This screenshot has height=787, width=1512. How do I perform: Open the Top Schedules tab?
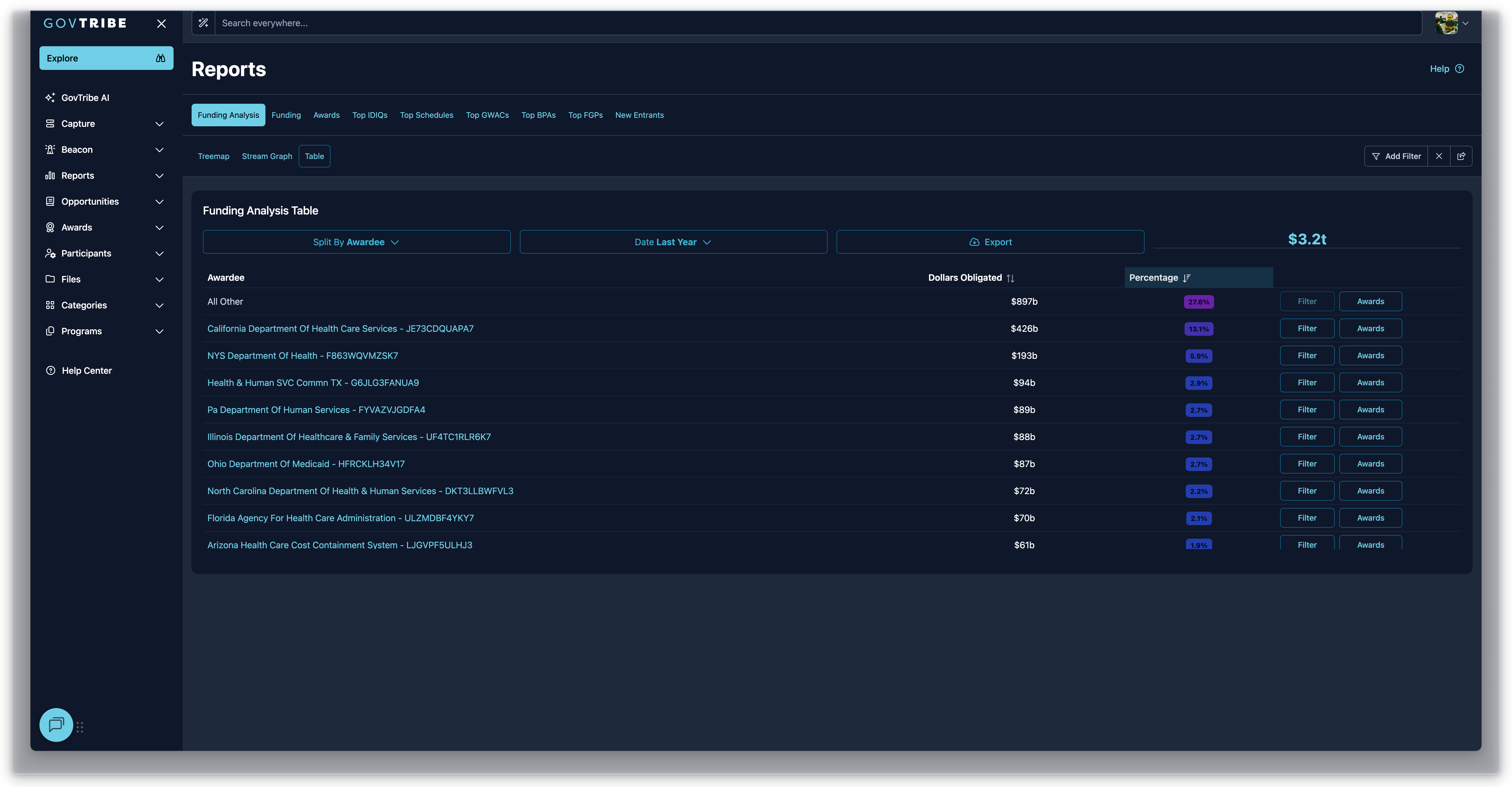pyautogui.click(x=427, y=115)
